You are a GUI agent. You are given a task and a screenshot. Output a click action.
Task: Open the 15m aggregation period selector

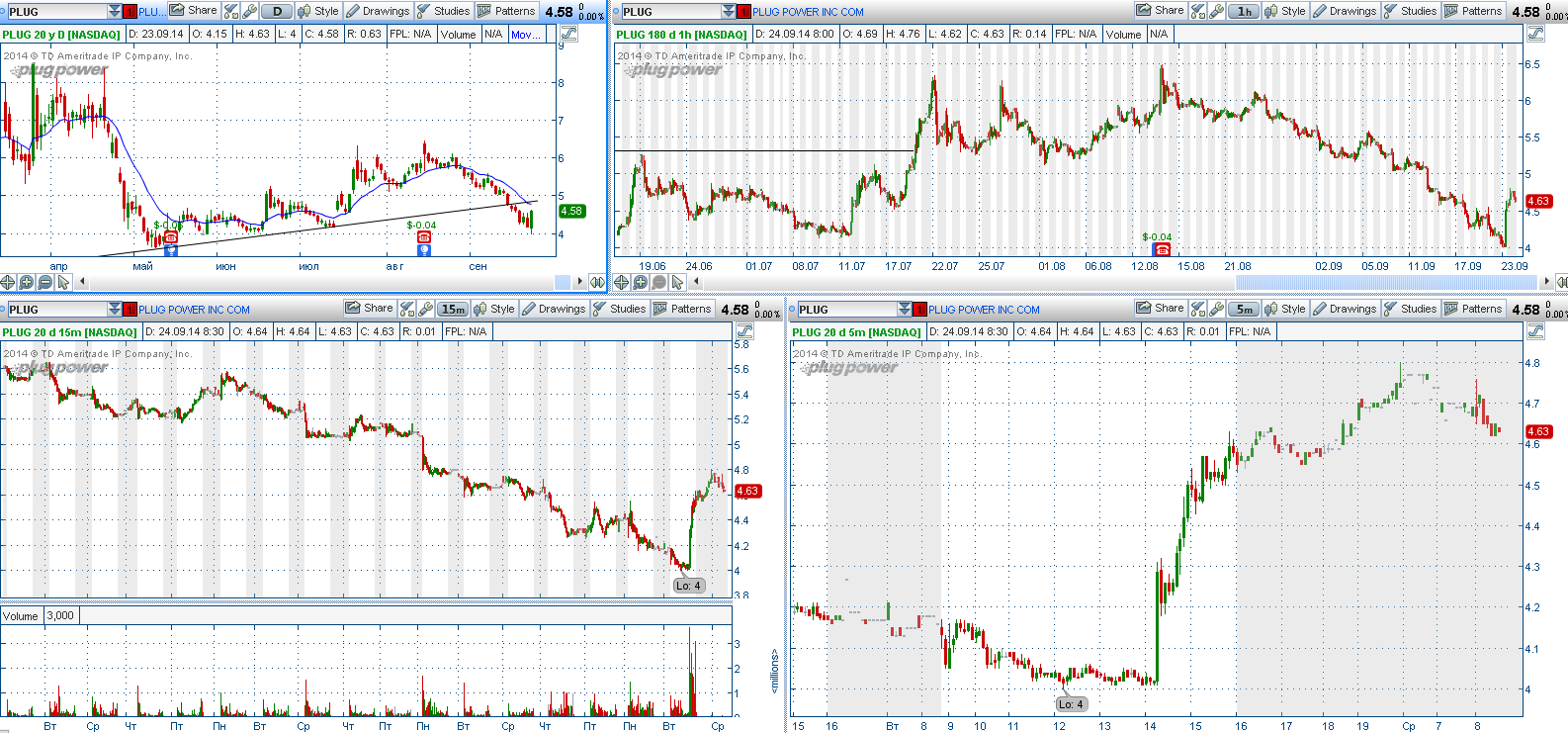pyautogui.click(x=453, y=309)
